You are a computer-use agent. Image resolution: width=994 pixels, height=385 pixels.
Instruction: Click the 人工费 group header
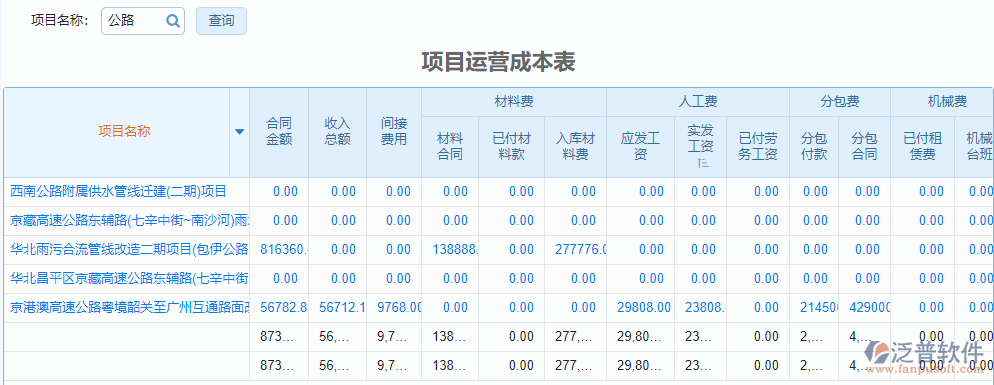pos(697,101)
